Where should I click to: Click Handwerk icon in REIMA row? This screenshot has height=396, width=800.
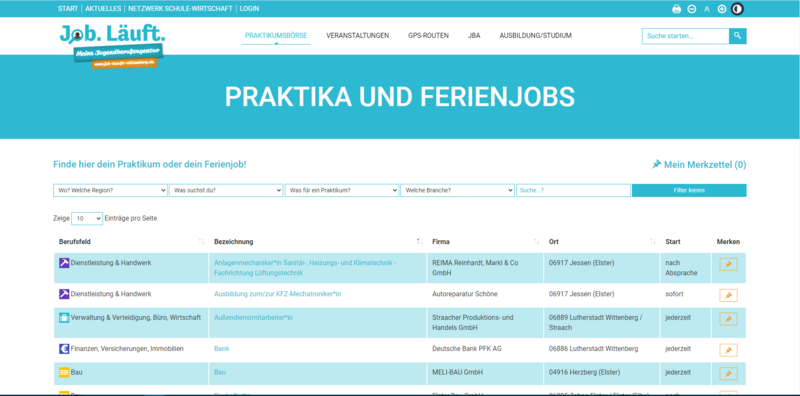64,263
